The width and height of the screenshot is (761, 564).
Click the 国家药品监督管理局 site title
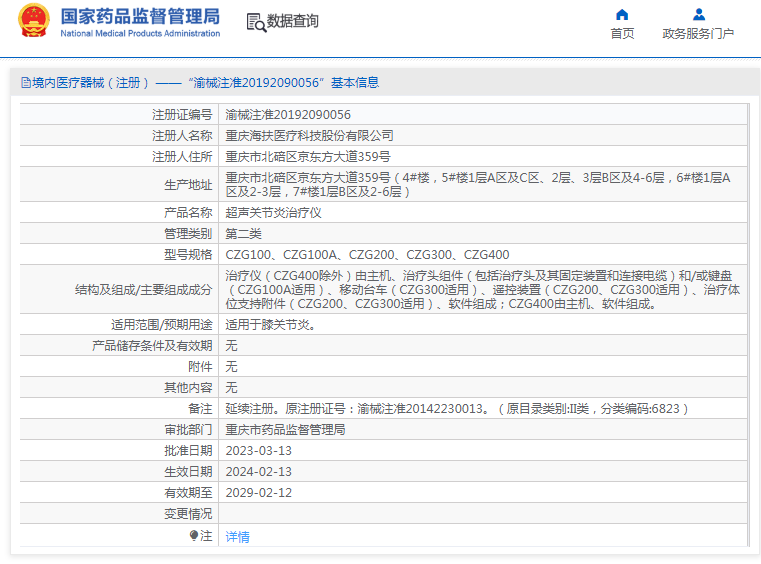tap(140, 16)
